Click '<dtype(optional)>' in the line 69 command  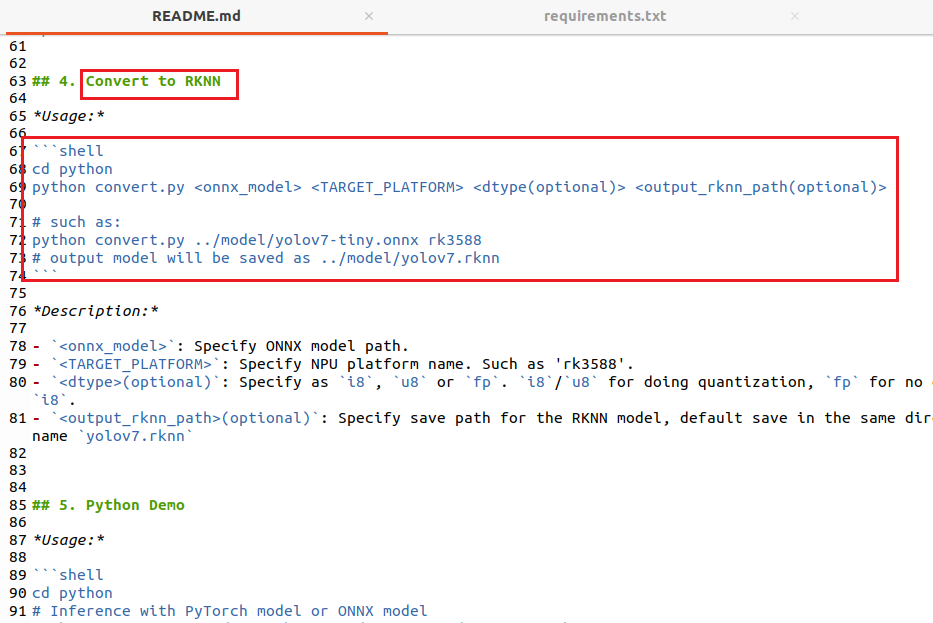(549, 187)
